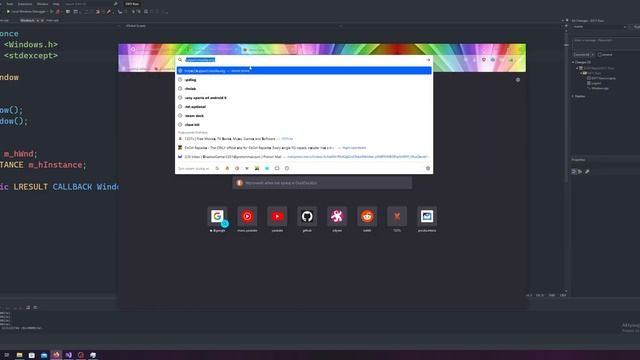Click the wrench property pages icon in Properties
This screenshot has height=360, width=640.
tap(587, 171)
